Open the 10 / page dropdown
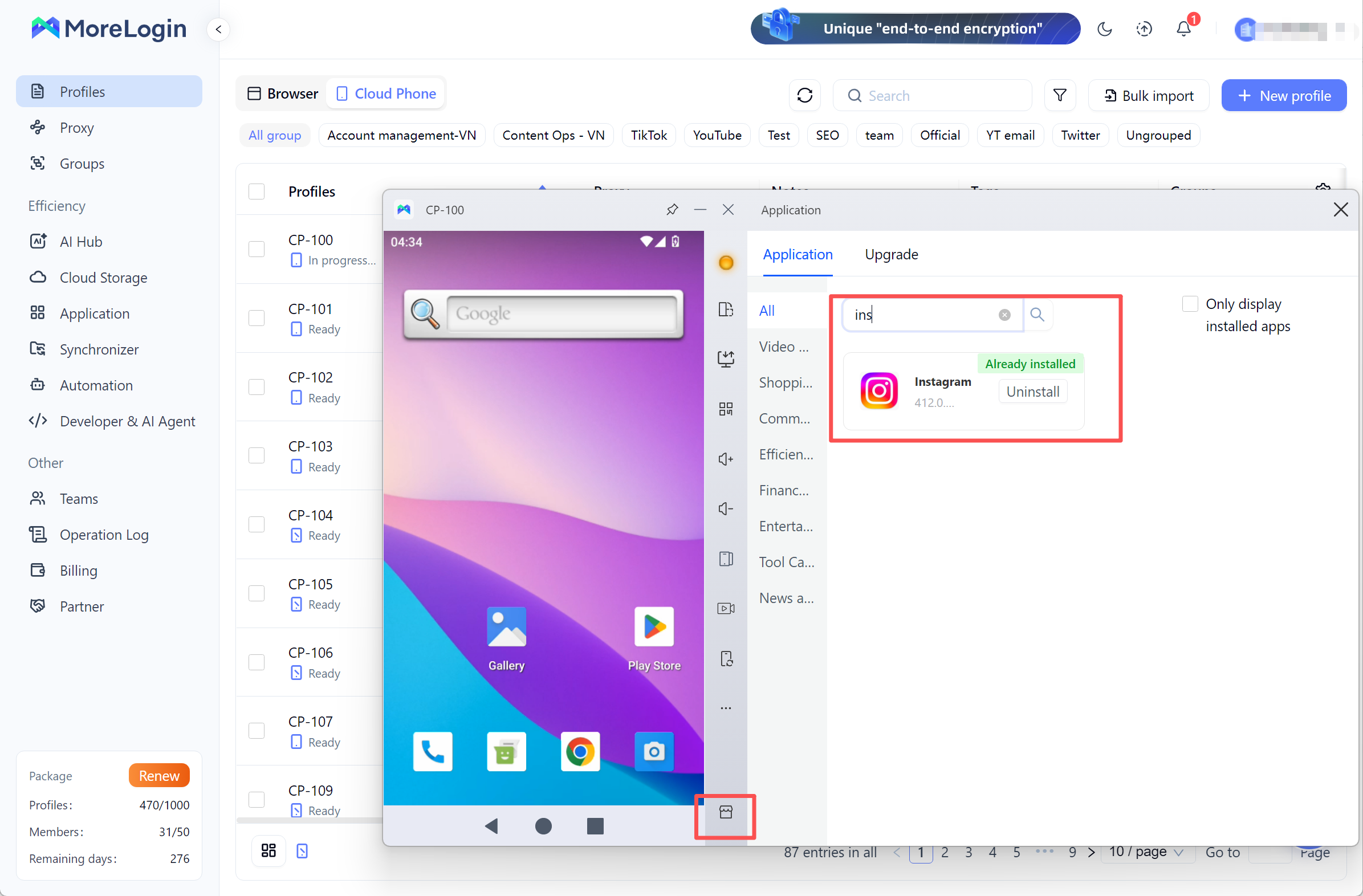The height and width of the screenshot is (896, 1363). click(1145, 852)
